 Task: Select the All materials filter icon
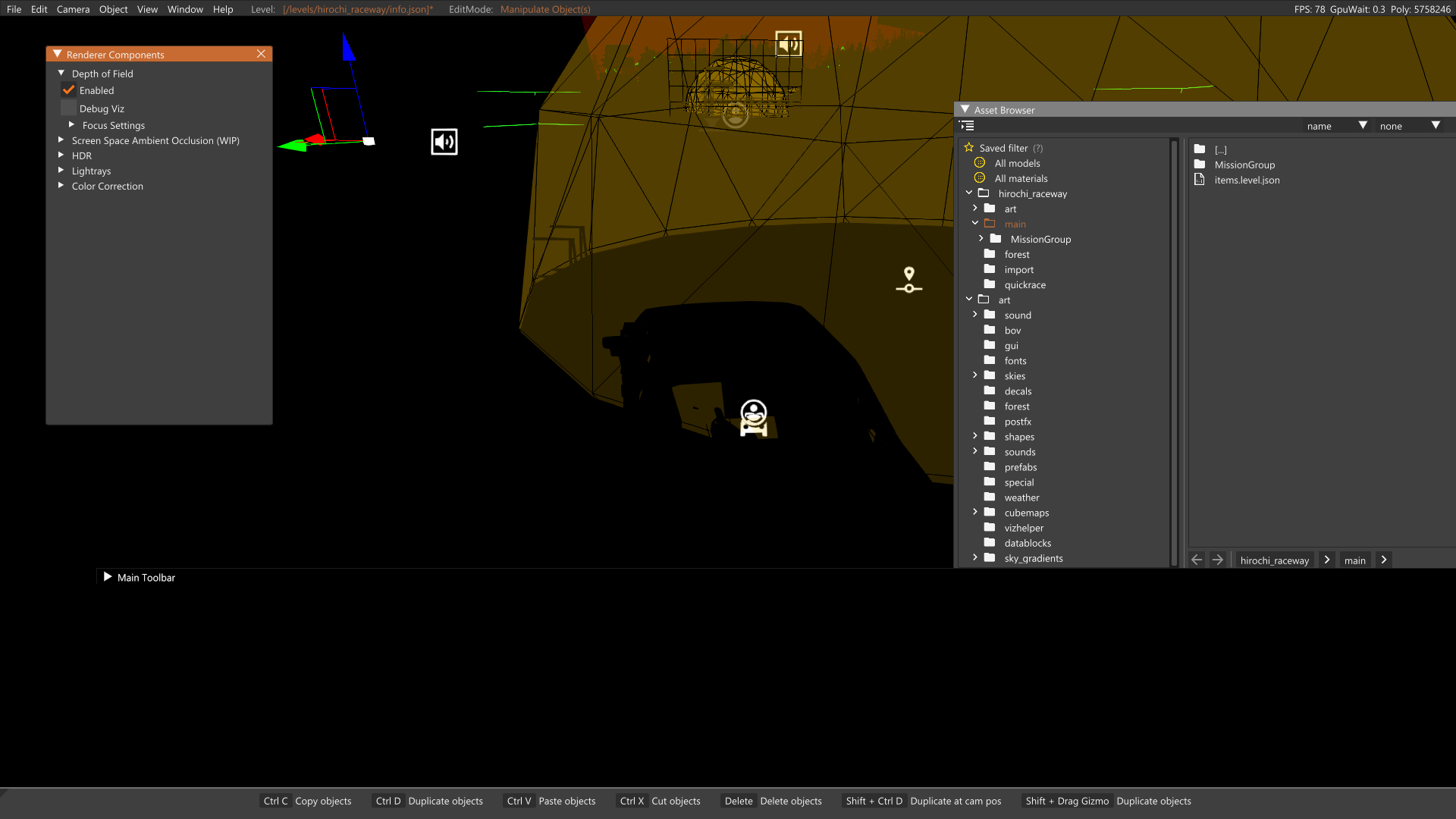coord(980,178)
